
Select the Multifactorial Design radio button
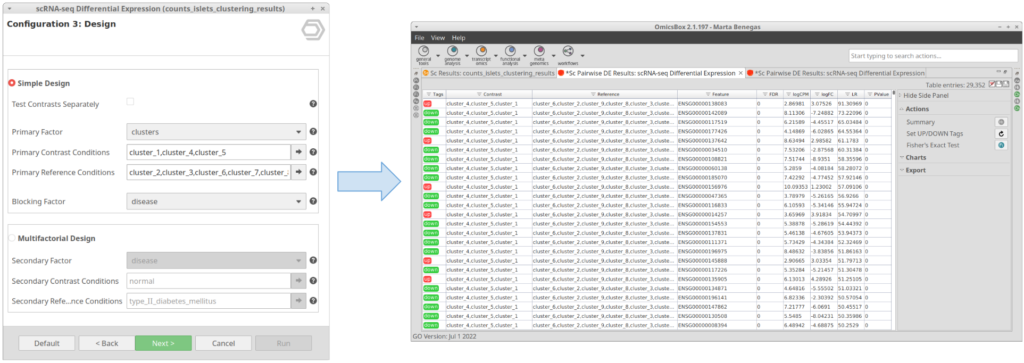[x=12, y=238]
